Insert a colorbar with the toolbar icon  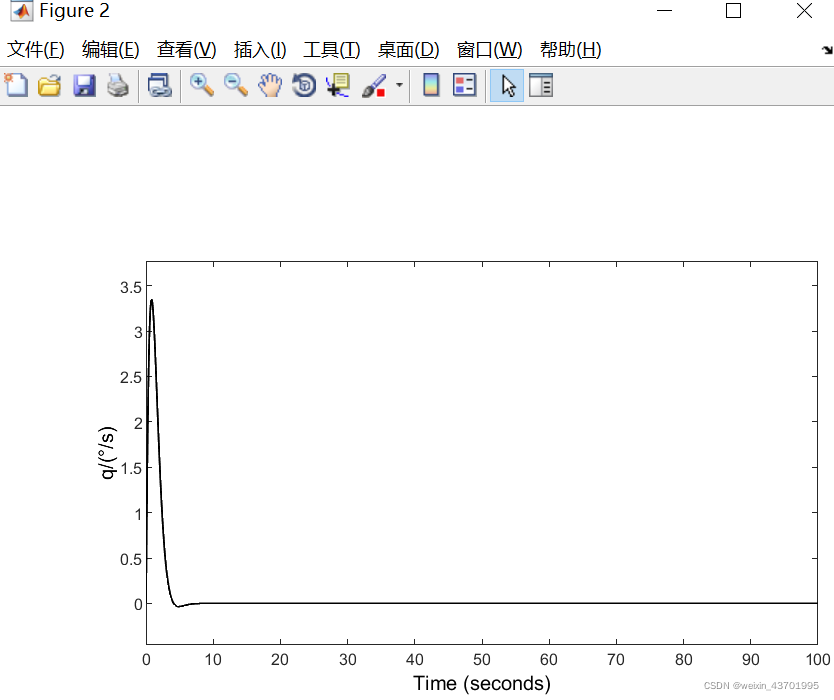(x=431, y=85)
